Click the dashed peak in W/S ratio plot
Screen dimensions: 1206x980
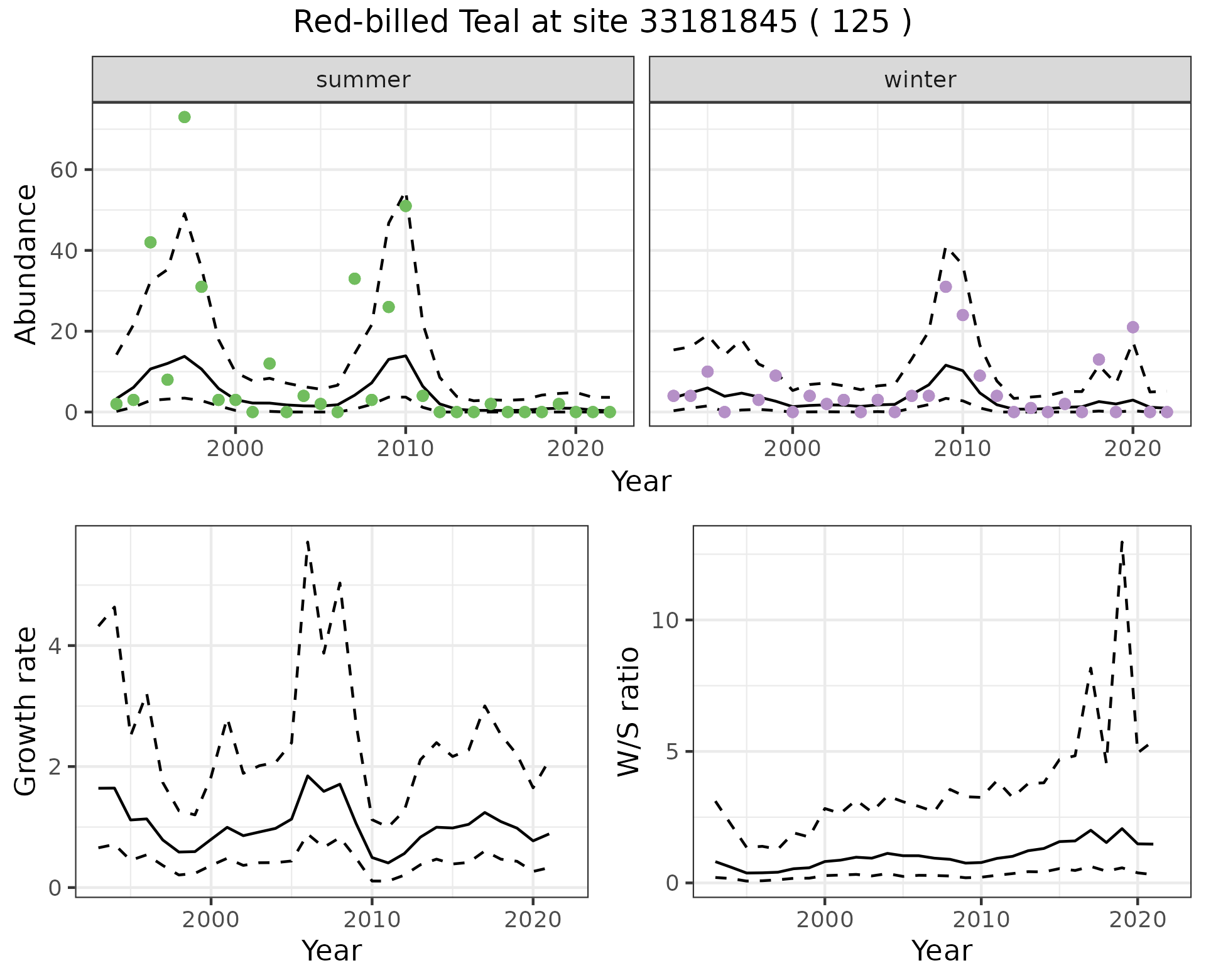(x=1122, y=542)
